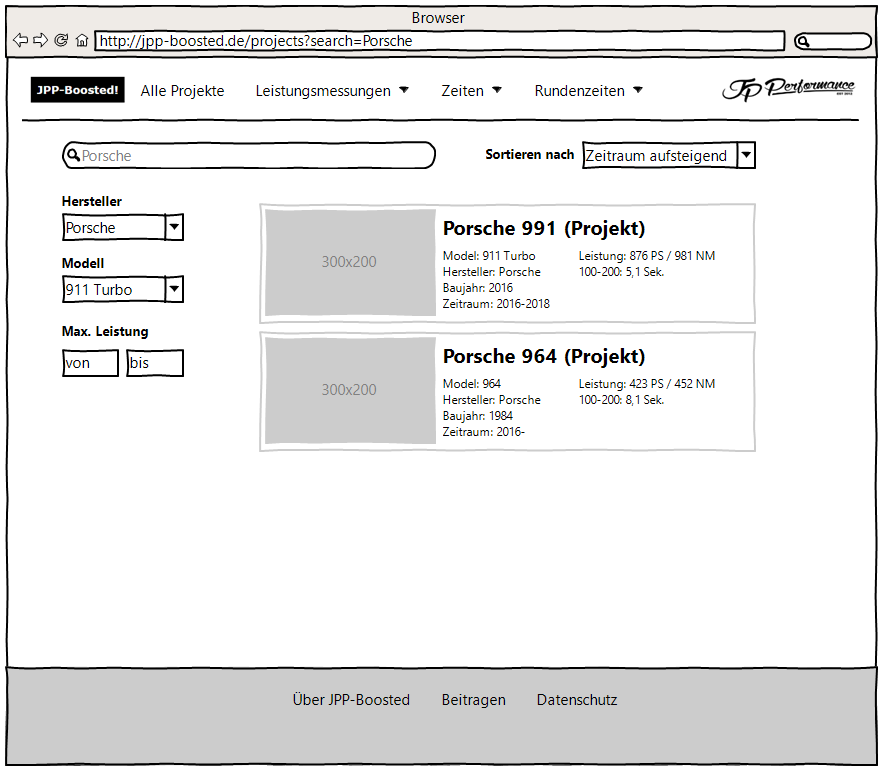Open the Hersteller dropdown showing Porsche

coord(122,228)
